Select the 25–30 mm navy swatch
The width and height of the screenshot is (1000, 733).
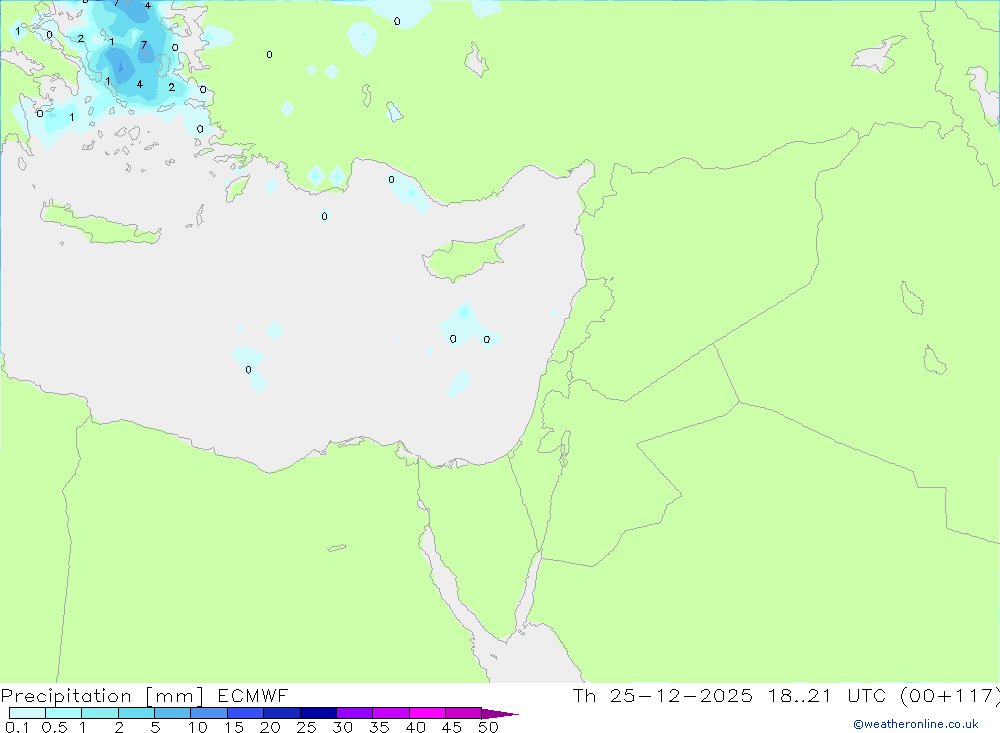tap(318, 713)
